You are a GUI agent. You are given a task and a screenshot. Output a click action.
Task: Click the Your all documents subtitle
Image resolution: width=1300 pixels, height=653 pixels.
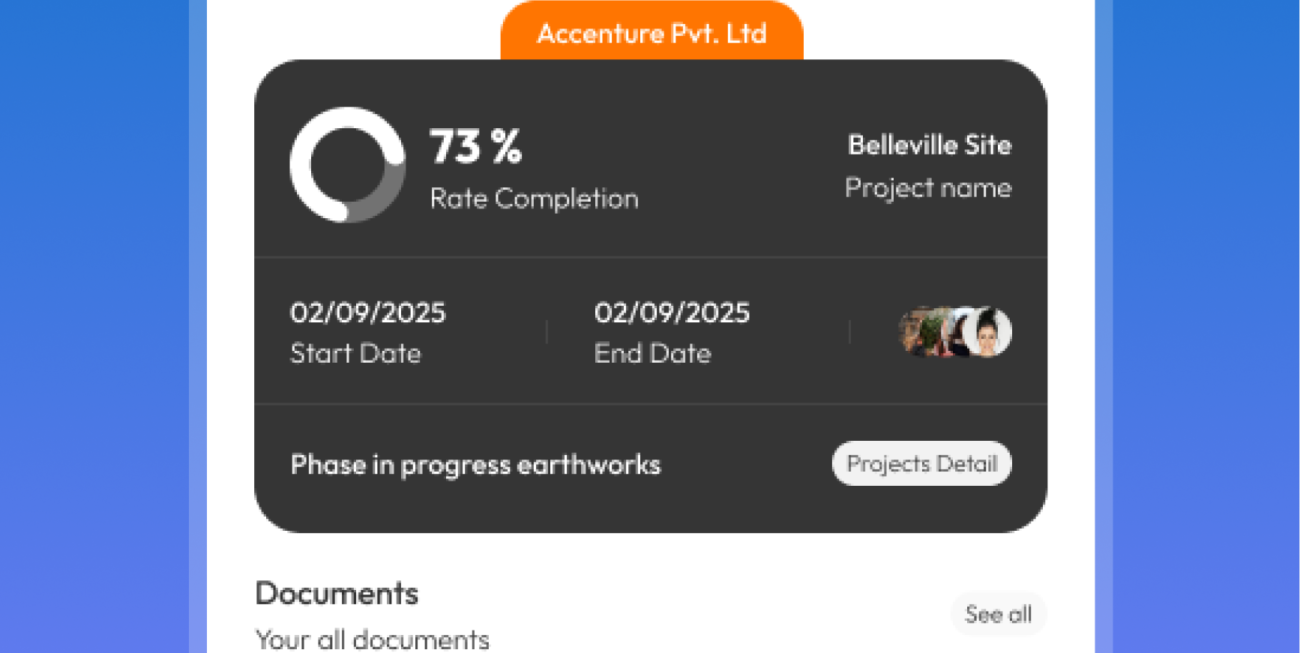click(x=372, y=639)
